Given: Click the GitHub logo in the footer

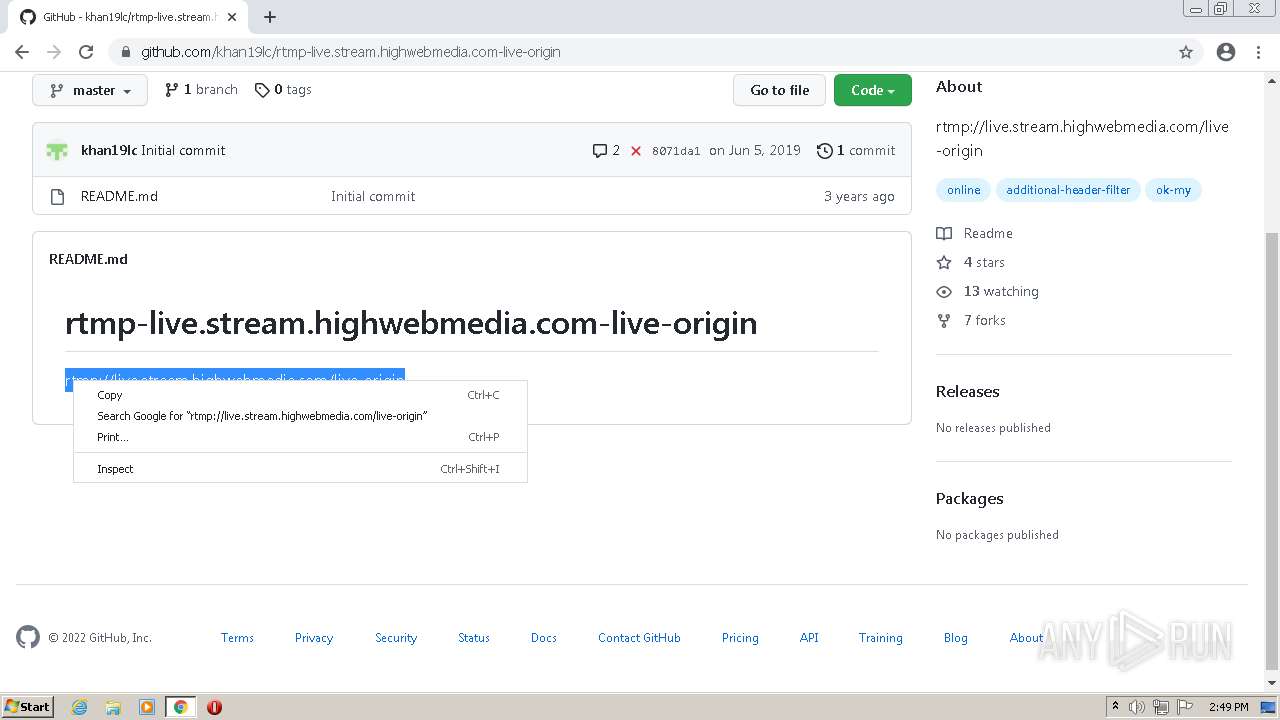Looking at the screenshot, I should click(28, 637).
